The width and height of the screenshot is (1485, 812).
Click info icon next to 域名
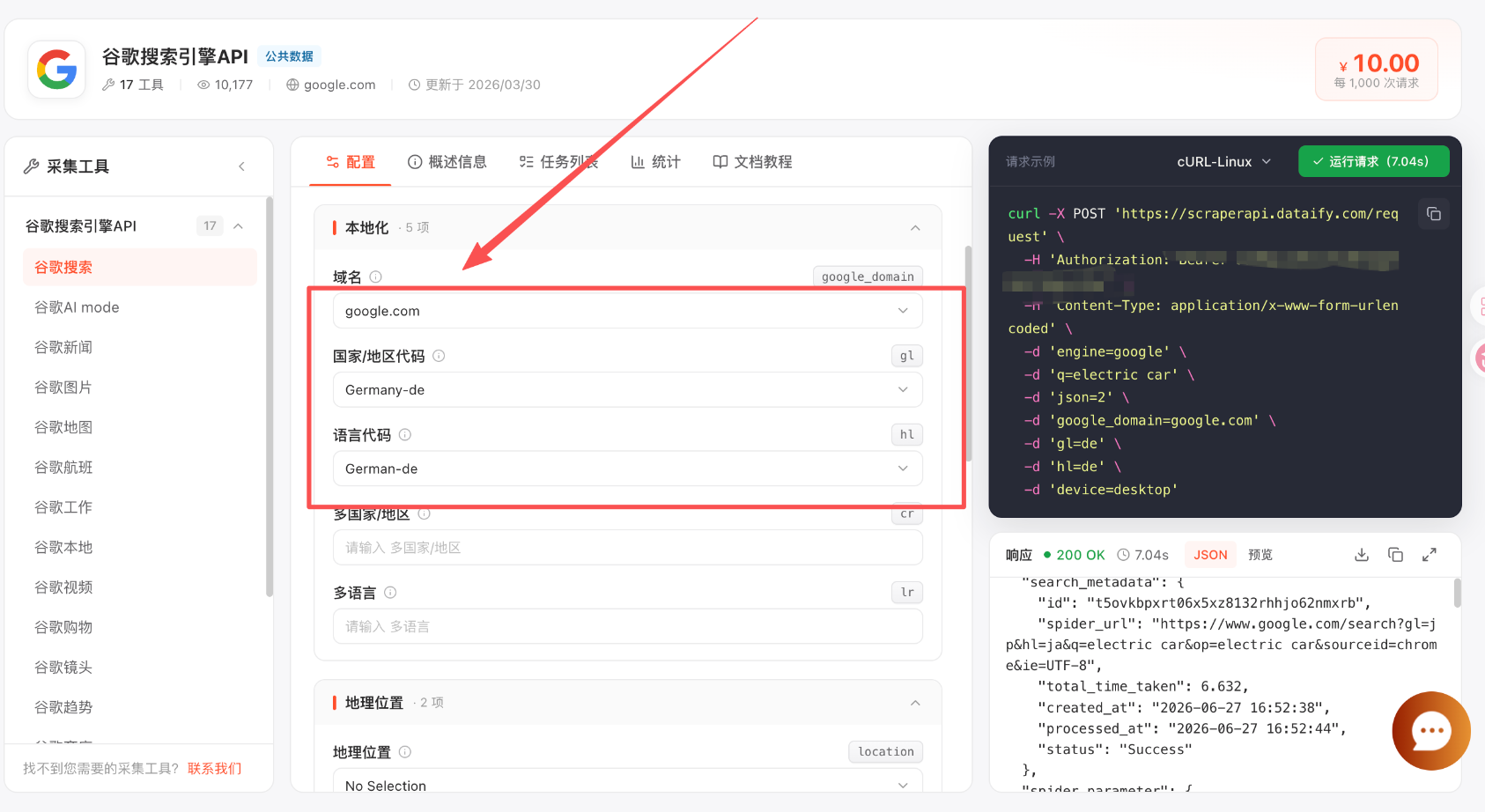376,277
